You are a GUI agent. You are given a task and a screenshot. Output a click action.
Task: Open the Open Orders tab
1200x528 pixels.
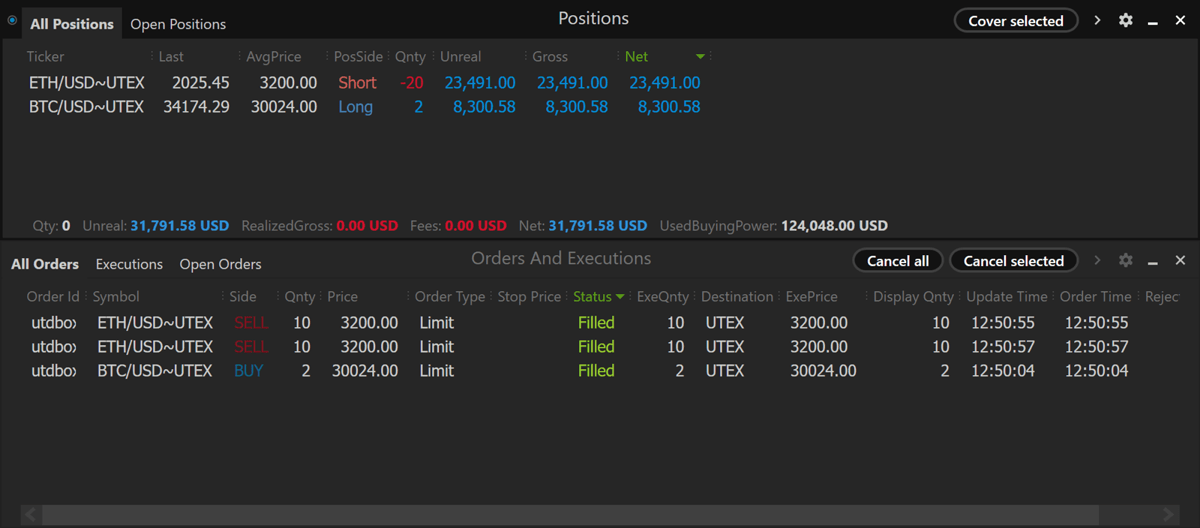[x=220, y=264]
